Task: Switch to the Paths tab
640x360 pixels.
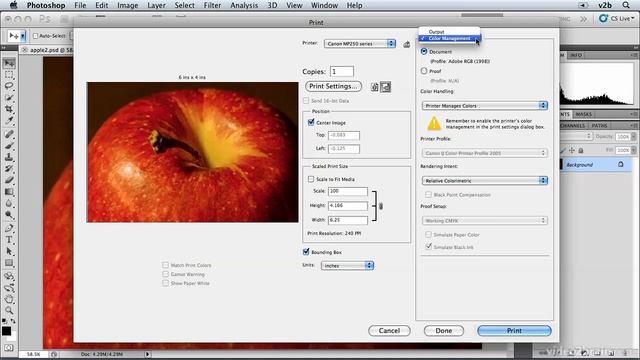Action: pyautogui.click(x=599, y=126)
